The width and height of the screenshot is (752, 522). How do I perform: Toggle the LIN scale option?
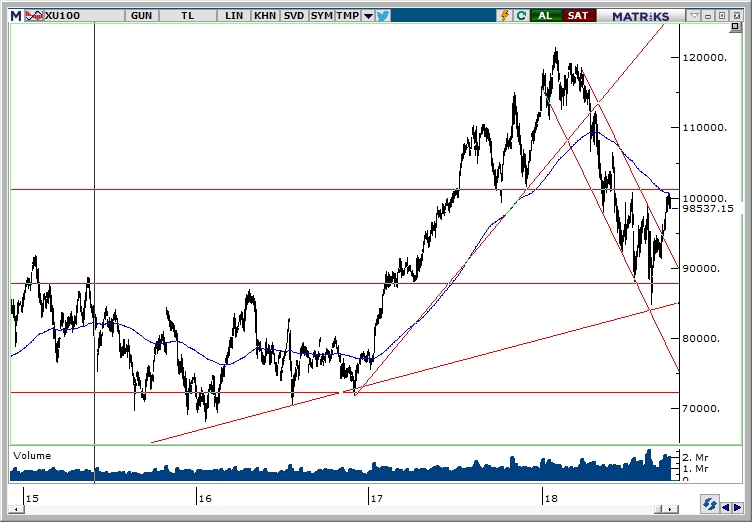pos(234,16)
